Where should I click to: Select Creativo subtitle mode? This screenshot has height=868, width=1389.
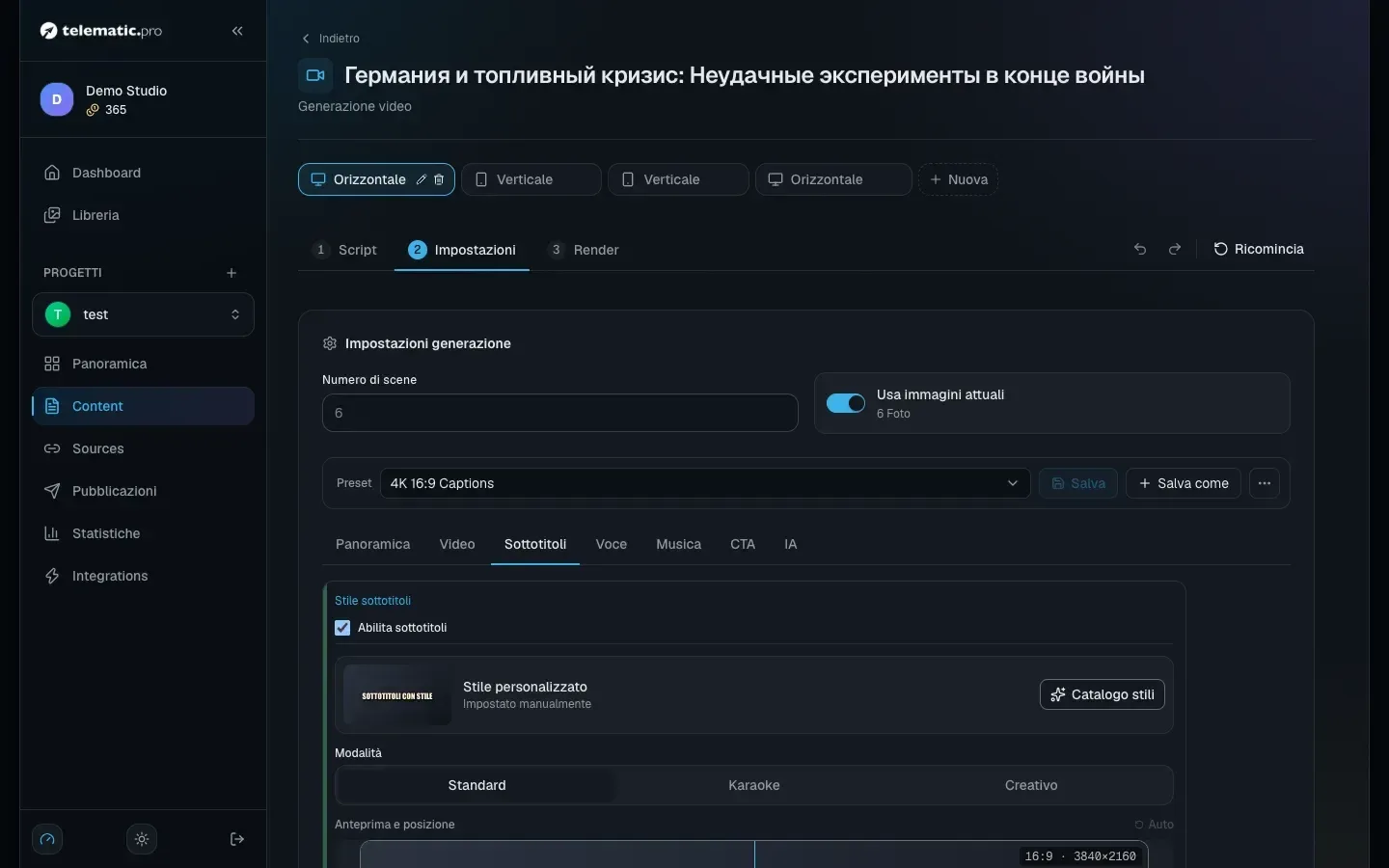1031,785
